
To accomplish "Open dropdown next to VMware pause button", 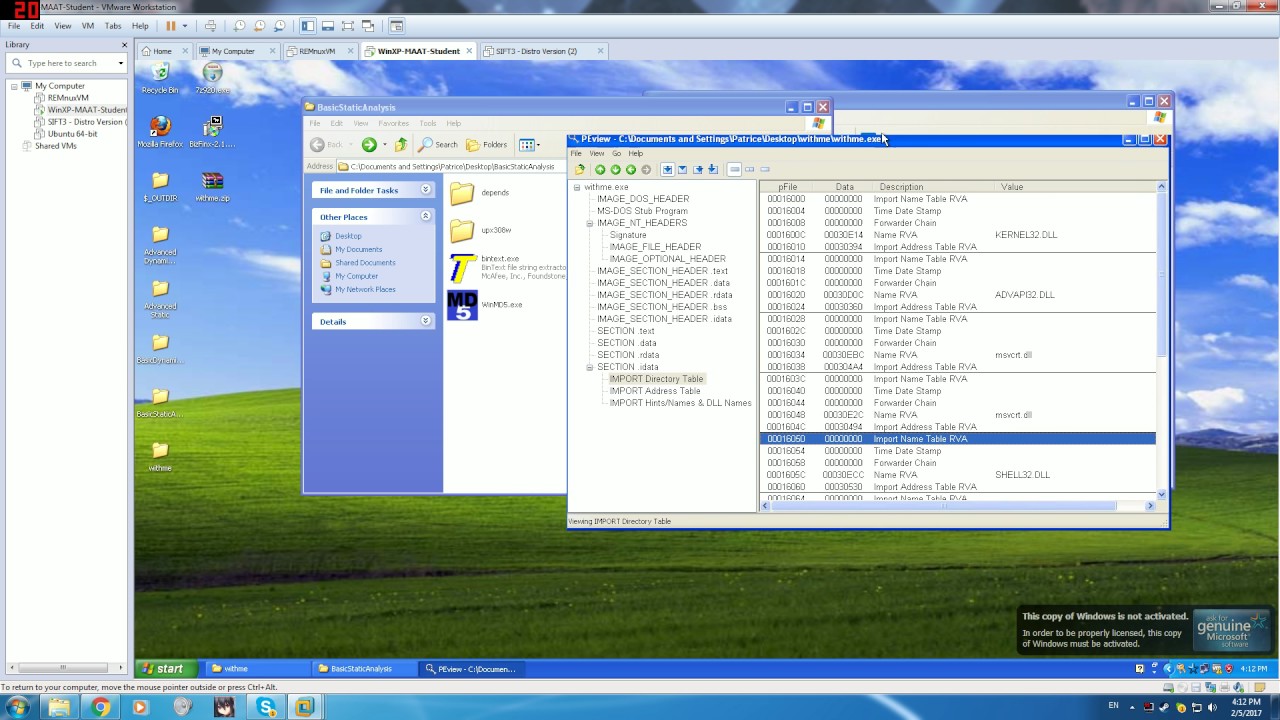I will coord(185,26).
